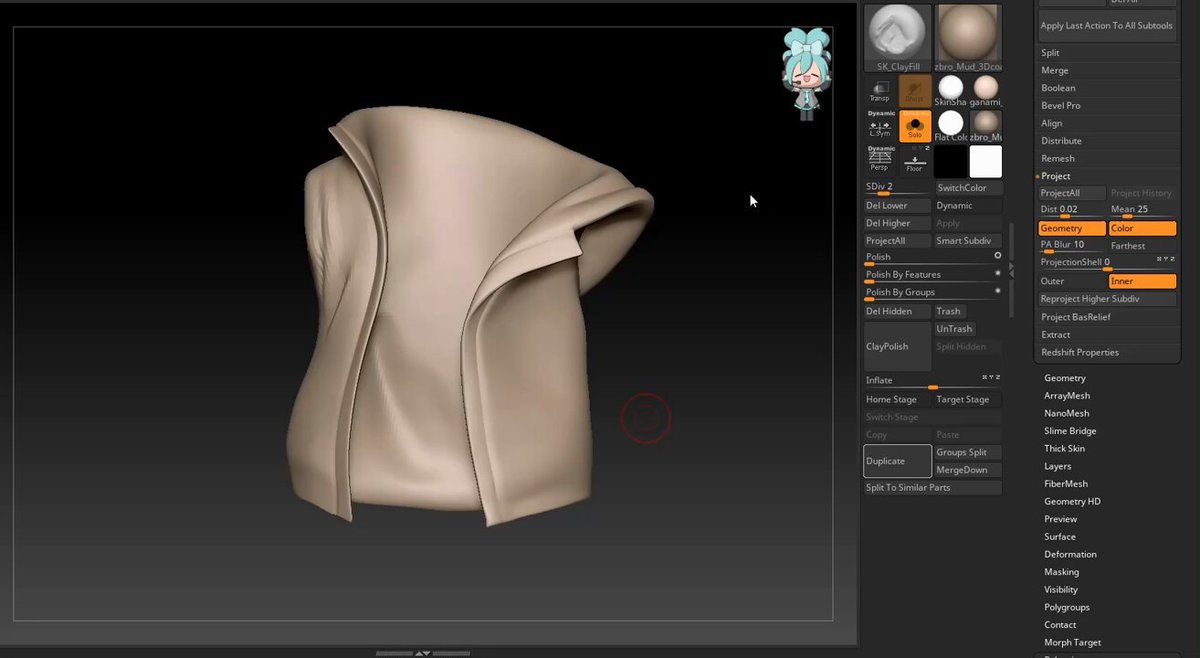This screenshot has height=658, width=1200.
Task: Click Del Higher button
Action: coord(898,223)
